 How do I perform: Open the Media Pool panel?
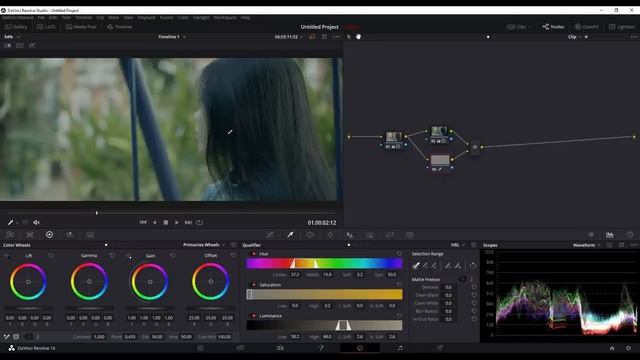81,27
